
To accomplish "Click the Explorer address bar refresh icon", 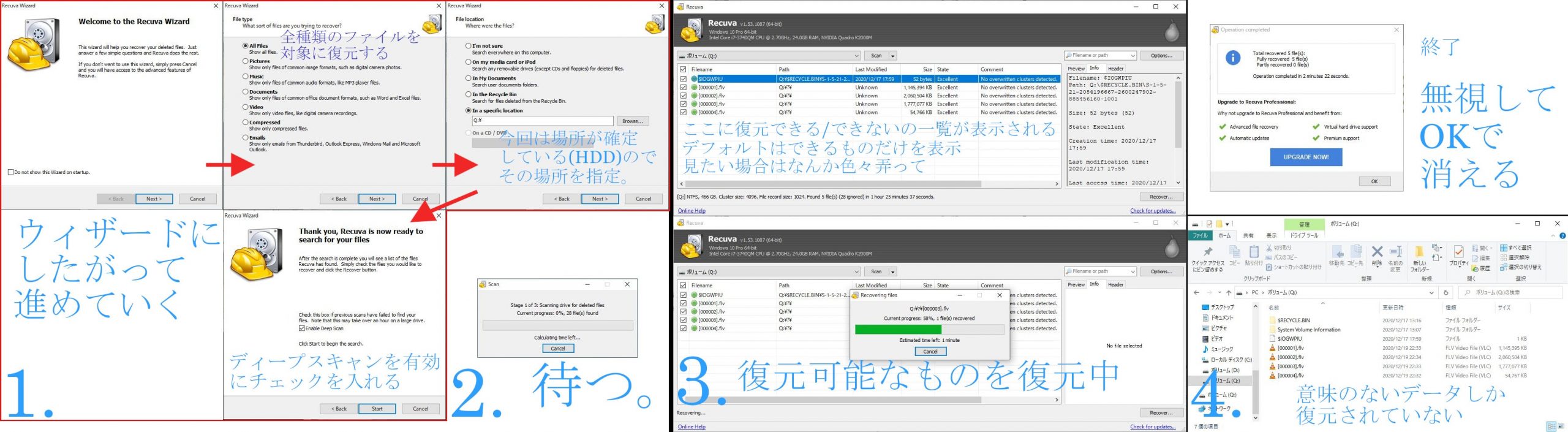I will point(1446,292).
